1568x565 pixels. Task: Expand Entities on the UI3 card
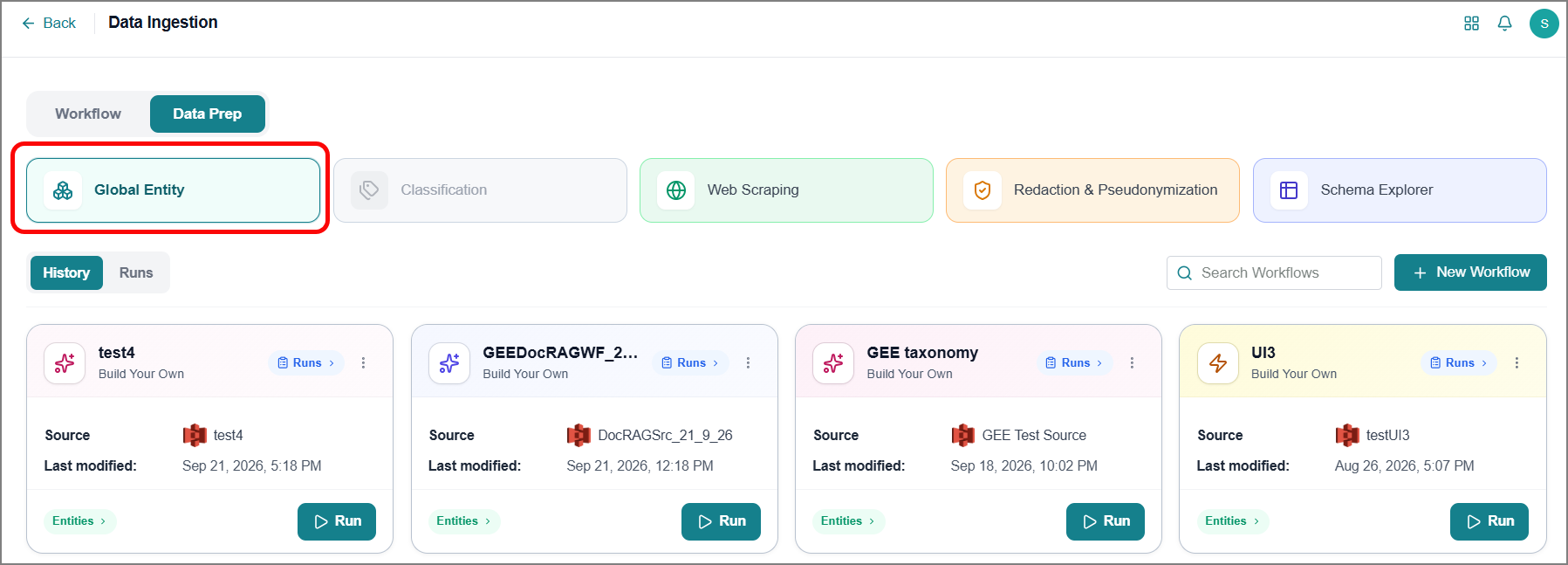tap(1232, 521)
